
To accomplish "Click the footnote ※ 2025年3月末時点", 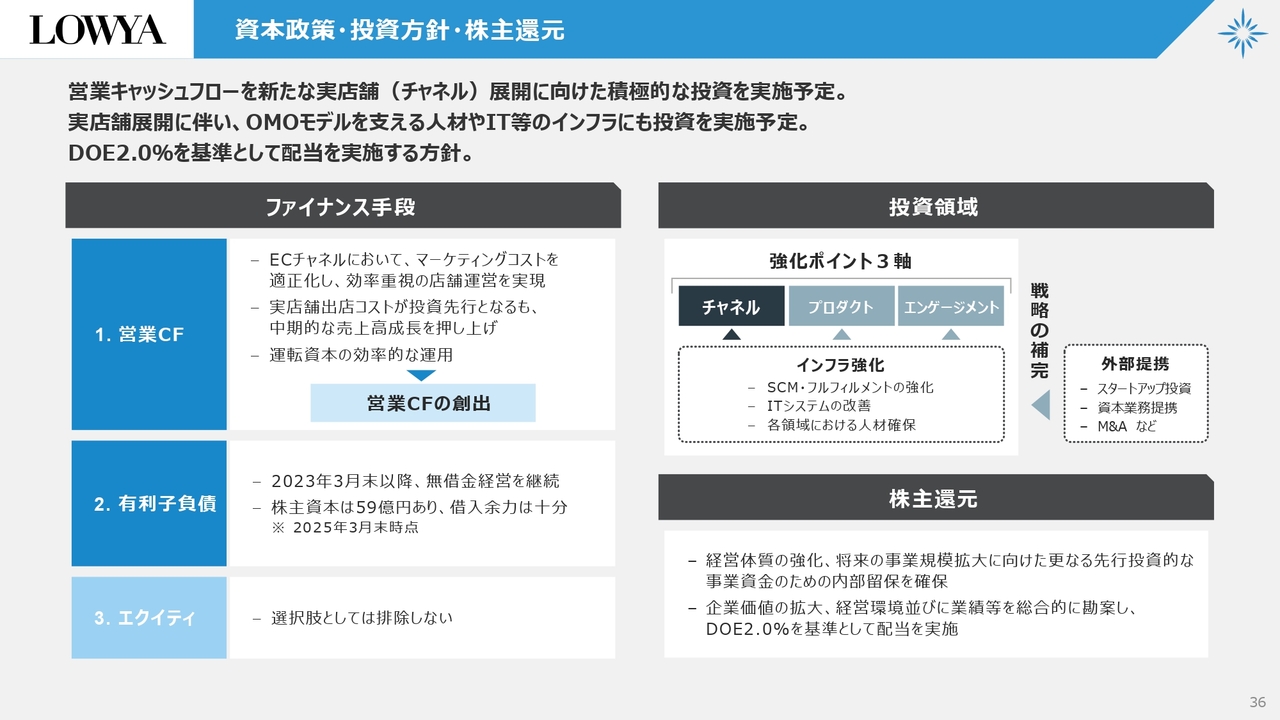I will pyautogui.click(x=345, y=527).
